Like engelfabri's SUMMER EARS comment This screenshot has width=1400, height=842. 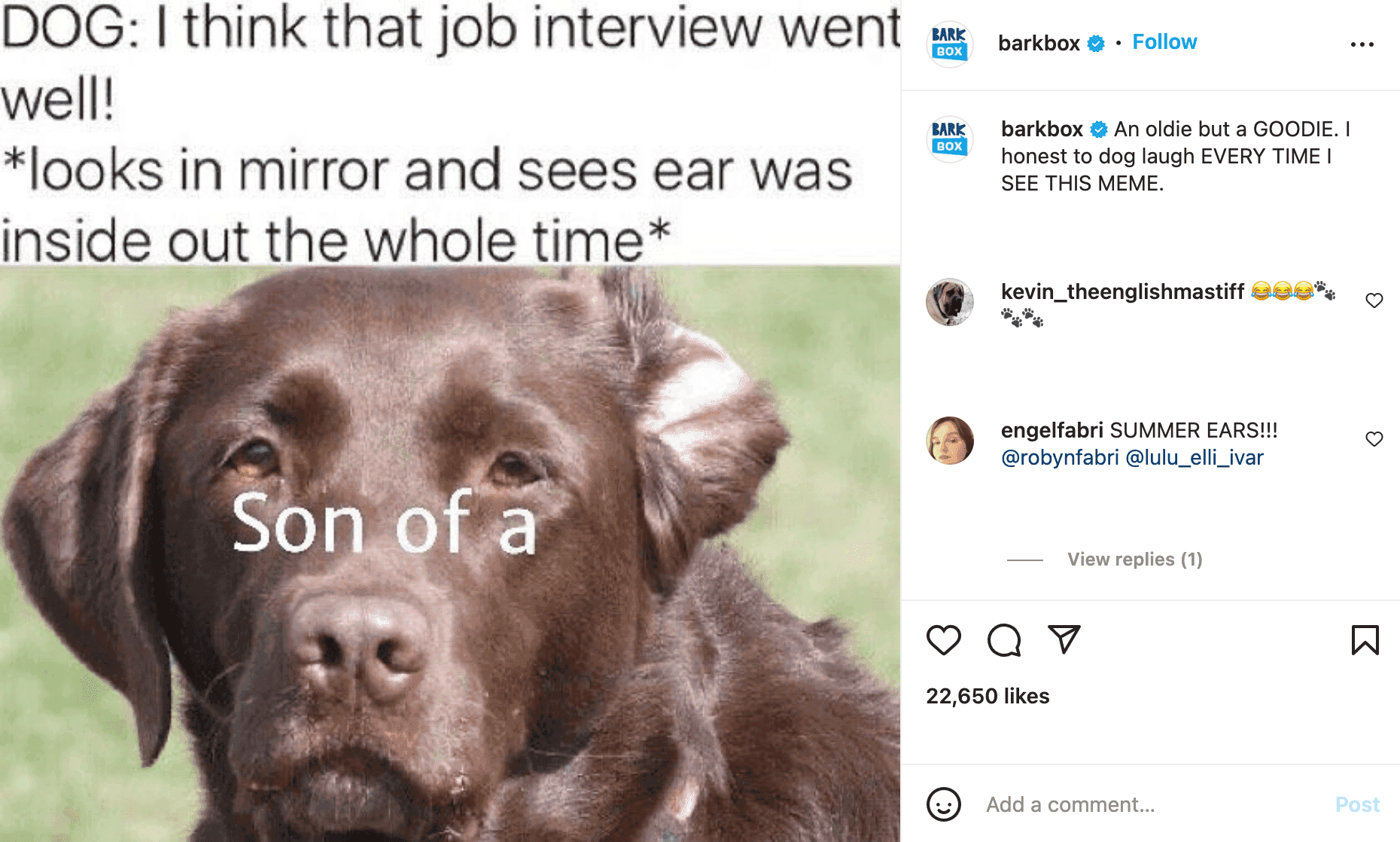(x=1374, y=439)
